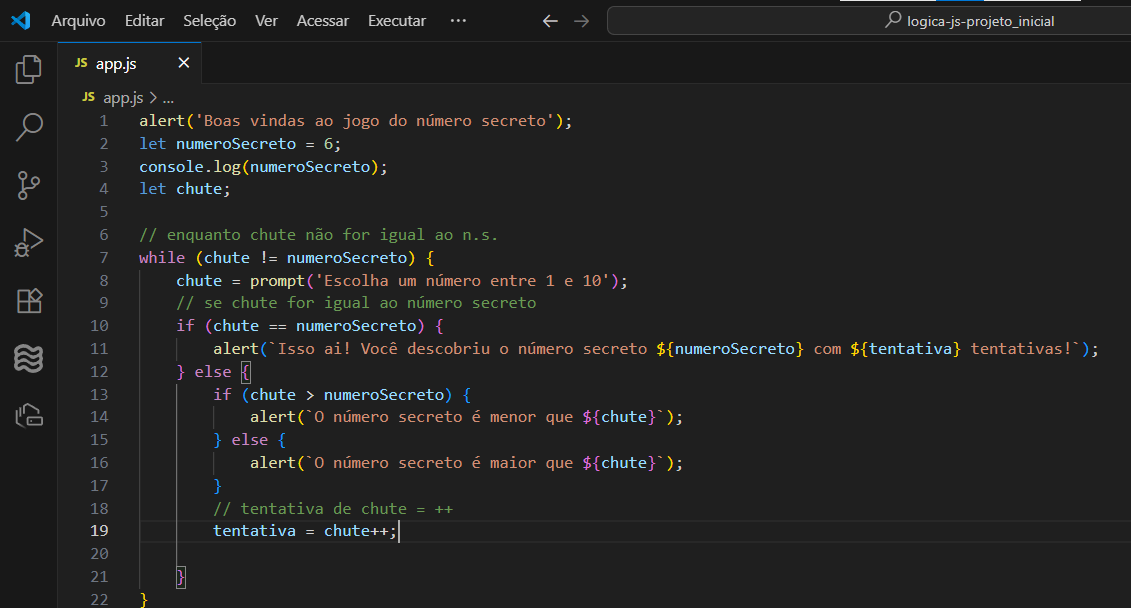Image resolution: width=1131 pixels, height=608 pixels.
Task: Click the comment 'se chute for igual ao número secreto'
Action: point(356,303)
